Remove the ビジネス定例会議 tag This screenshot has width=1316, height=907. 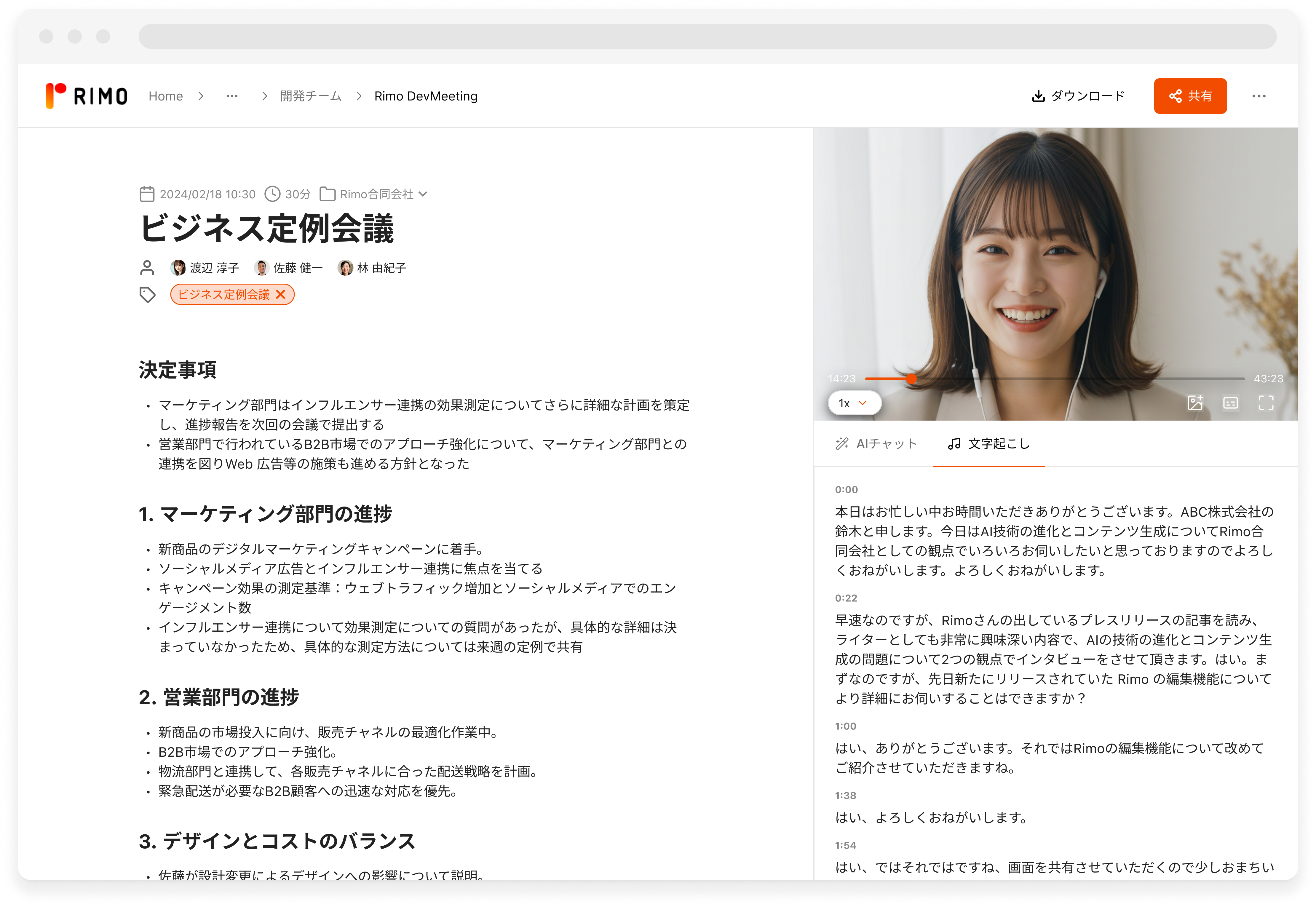[x=281, y=294]
